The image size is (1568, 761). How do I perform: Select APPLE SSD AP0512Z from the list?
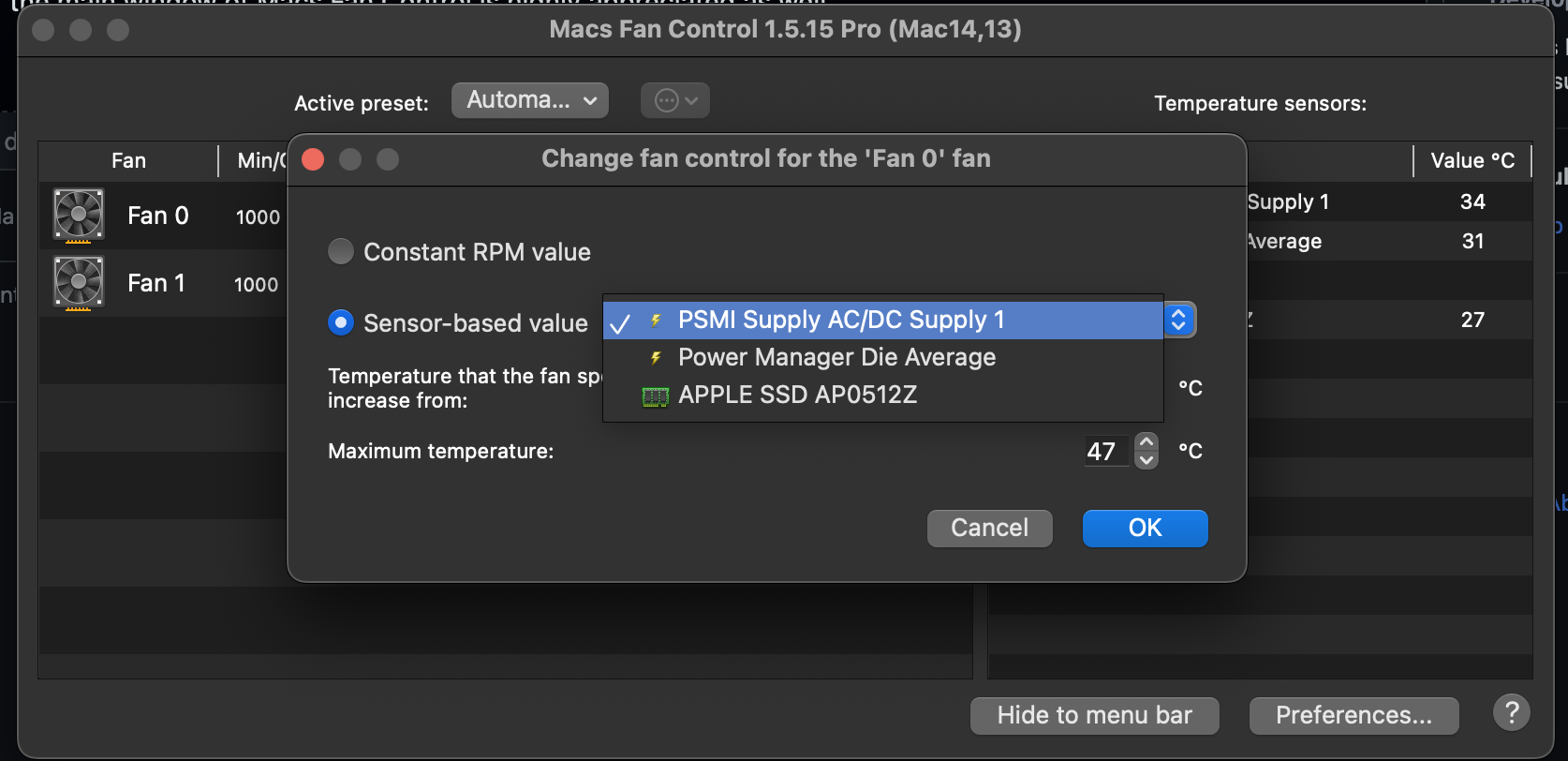pos(797,395)
